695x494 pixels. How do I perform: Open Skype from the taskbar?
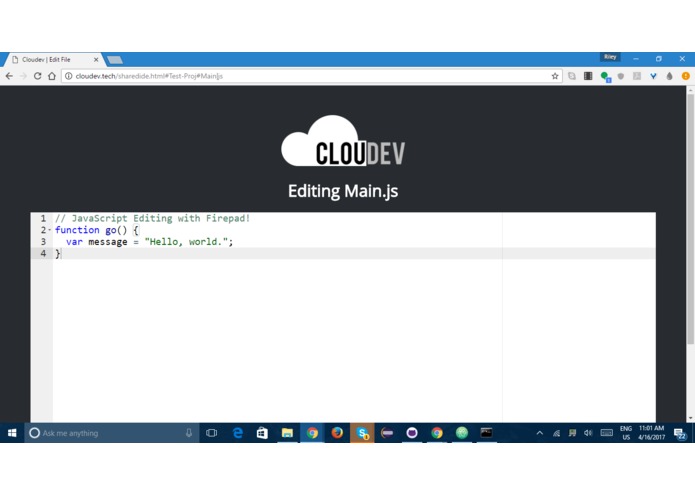363,433
